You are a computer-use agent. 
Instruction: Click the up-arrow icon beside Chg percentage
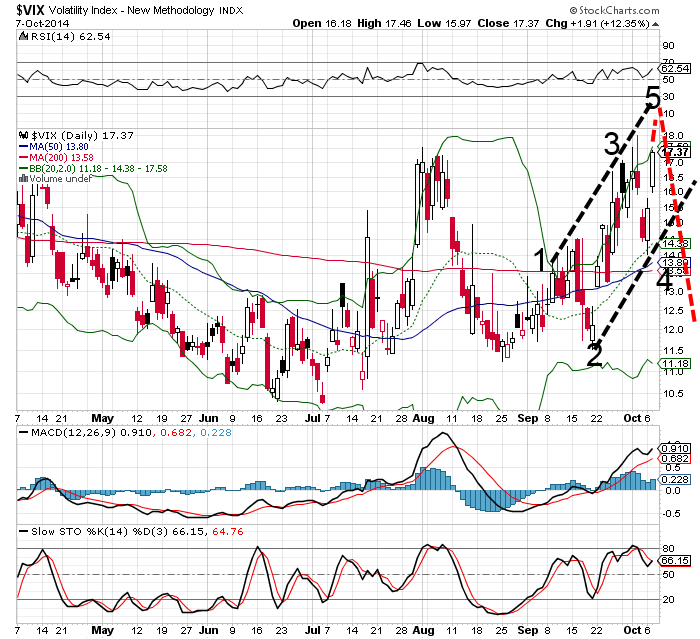(655, 24)
